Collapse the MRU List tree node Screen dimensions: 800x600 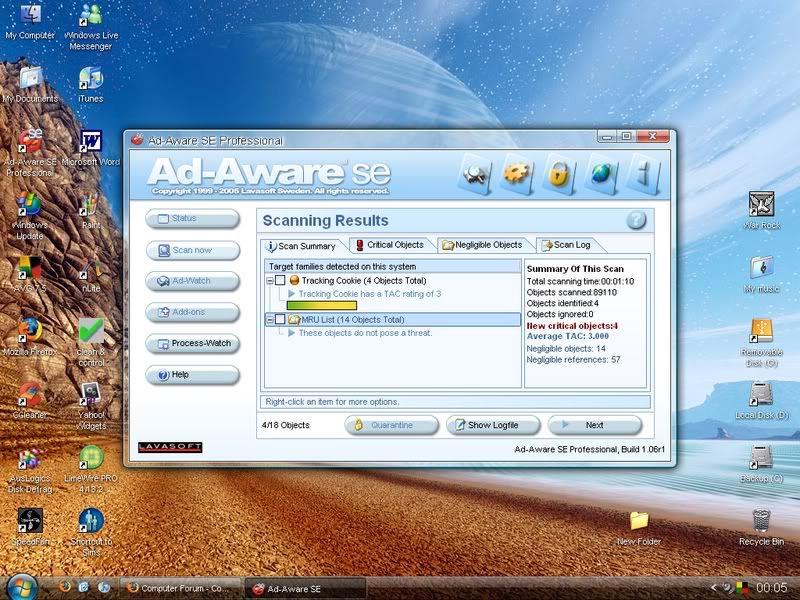(269, 320)
